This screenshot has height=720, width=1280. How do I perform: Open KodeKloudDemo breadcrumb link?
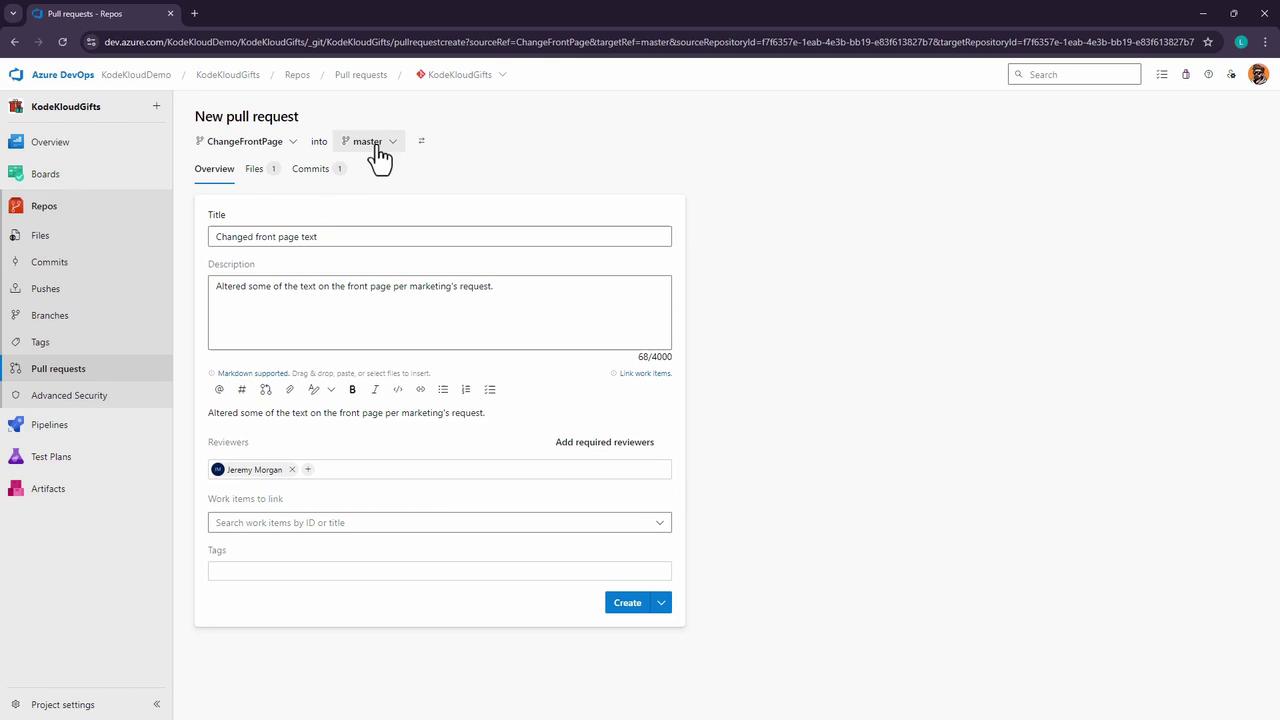tap(136, 74)
